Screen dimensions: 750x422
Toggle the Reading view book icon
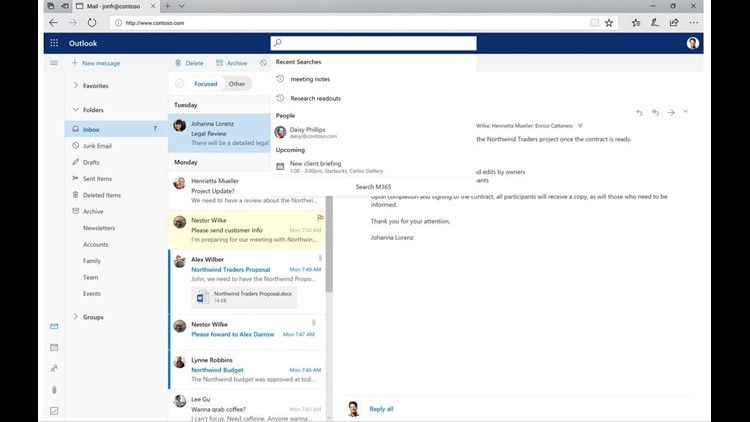tap(595, 22)
